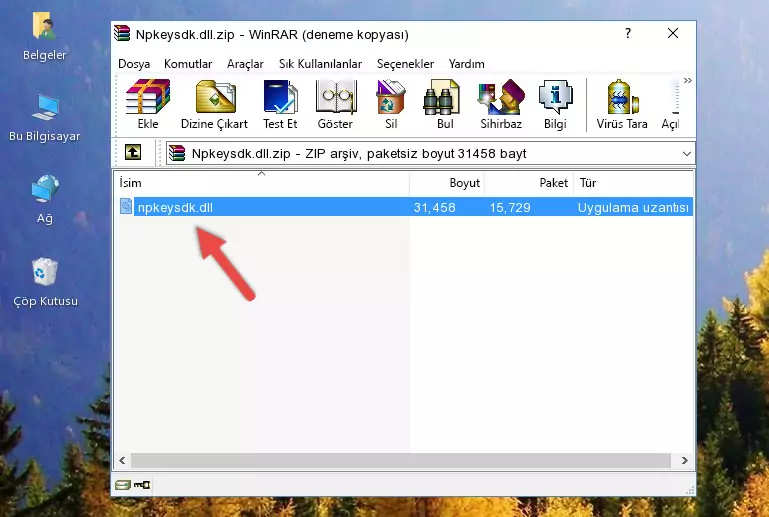The height and width of the screenshot is (517, 769).
Task: Select the Ağ network desktop icon
Action: [45, 200]
